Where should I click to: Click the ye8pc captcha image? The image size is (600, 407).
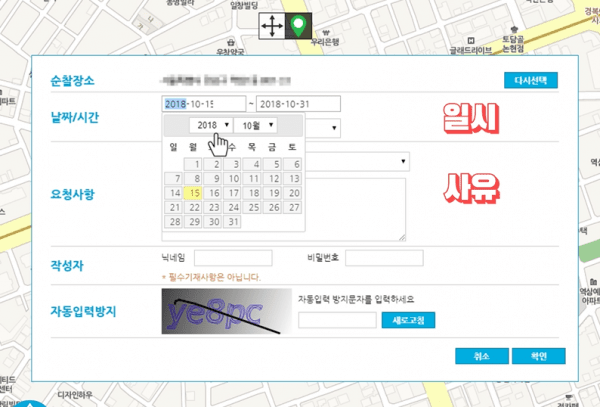point(227,311)
